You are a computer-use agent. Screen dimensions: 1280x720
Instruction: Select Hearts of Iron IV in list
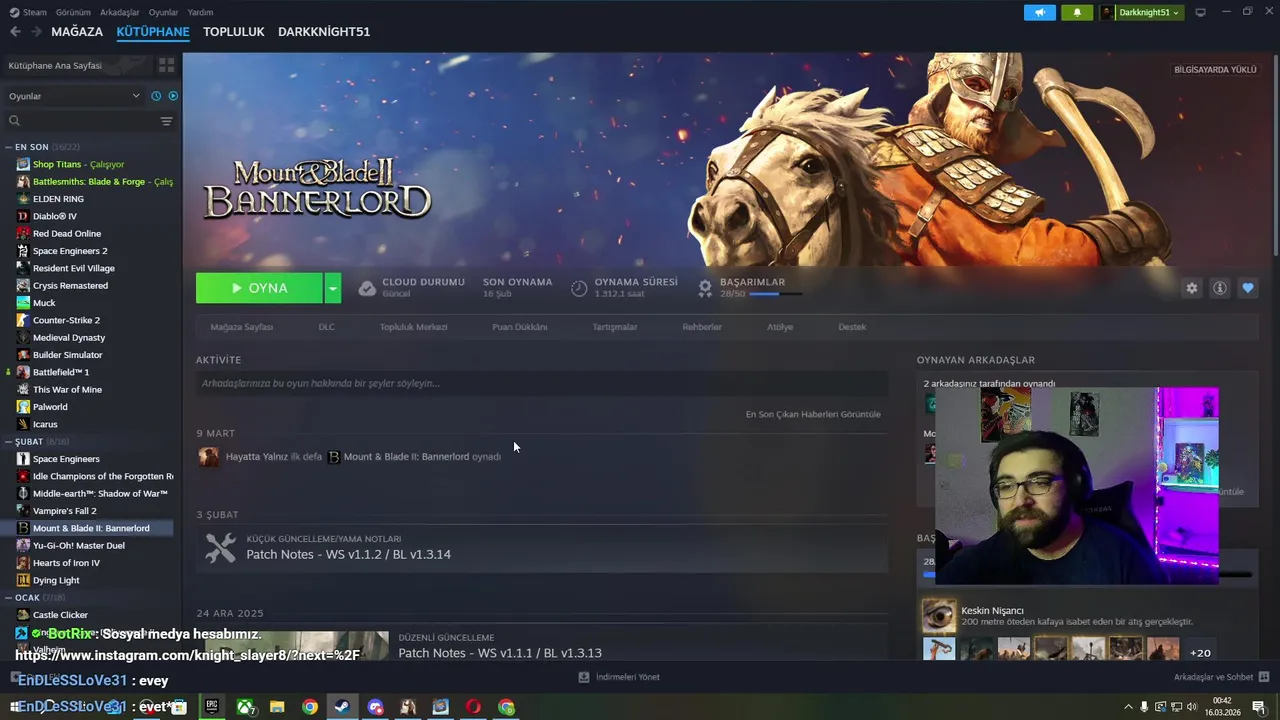pos(66,563)
